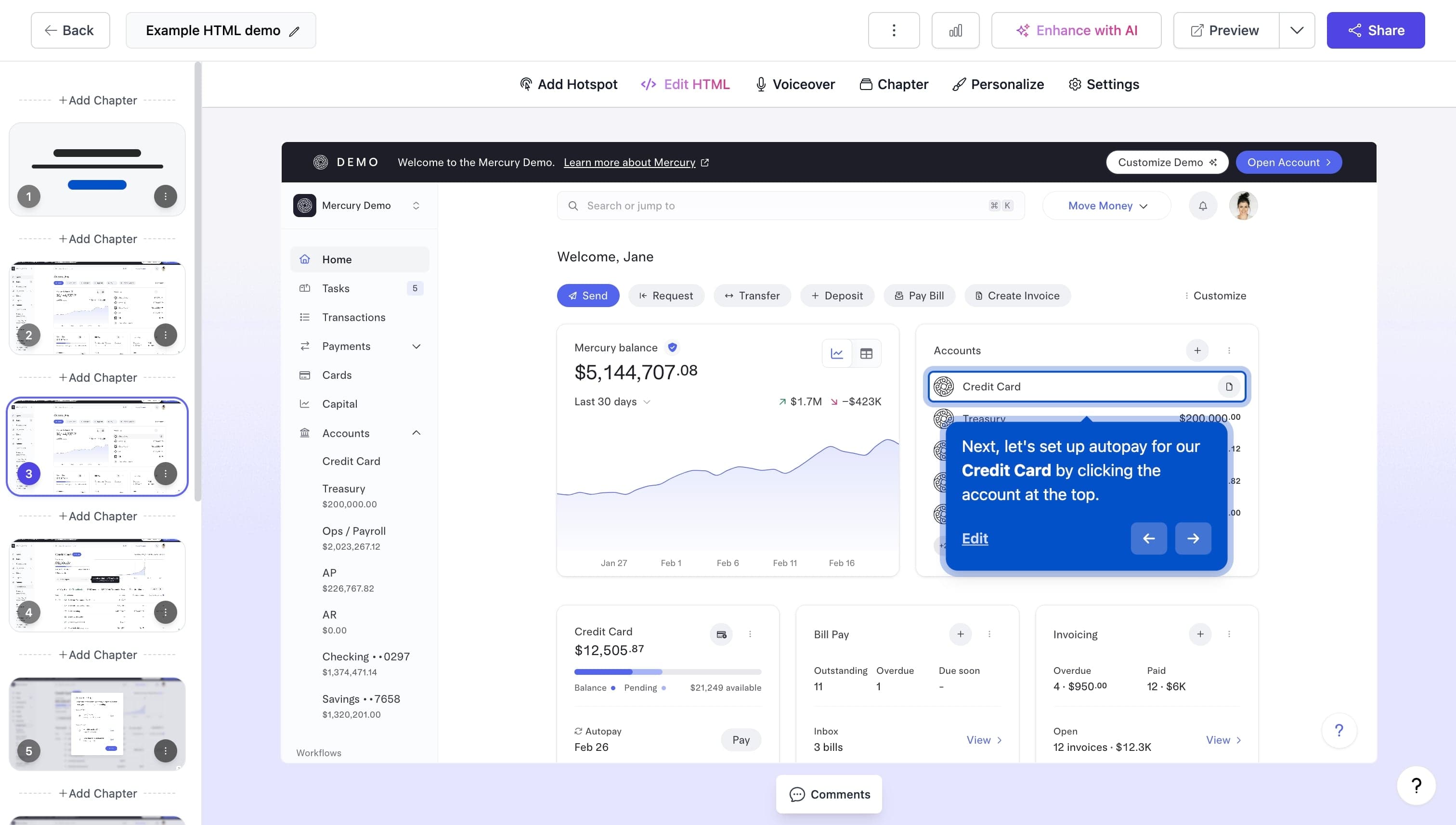Image resolution: width=1456 pixels, height=825 pixels.
Task: Open the Invoicing three-dot menu
Action: 1229,634
